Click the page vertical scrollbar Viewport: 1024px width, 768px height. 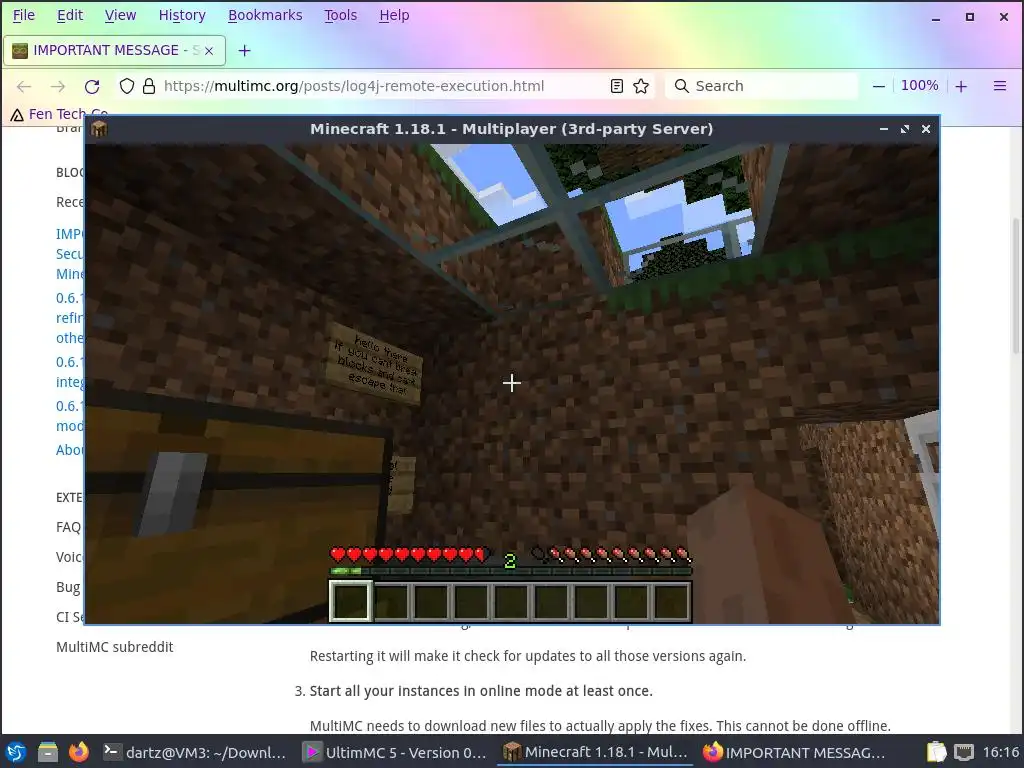(x=1016, y=287)
